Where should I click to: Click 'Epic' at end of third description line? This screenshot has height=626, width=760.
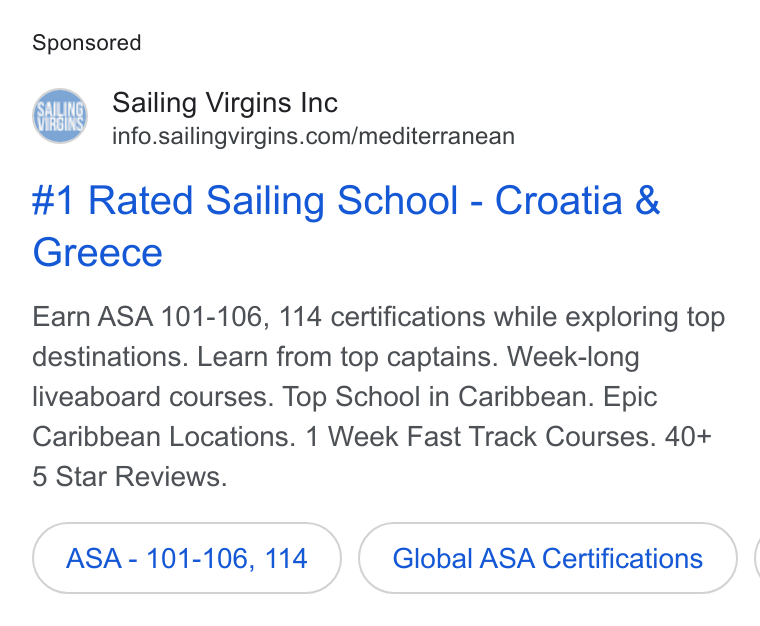coord(630,398)
